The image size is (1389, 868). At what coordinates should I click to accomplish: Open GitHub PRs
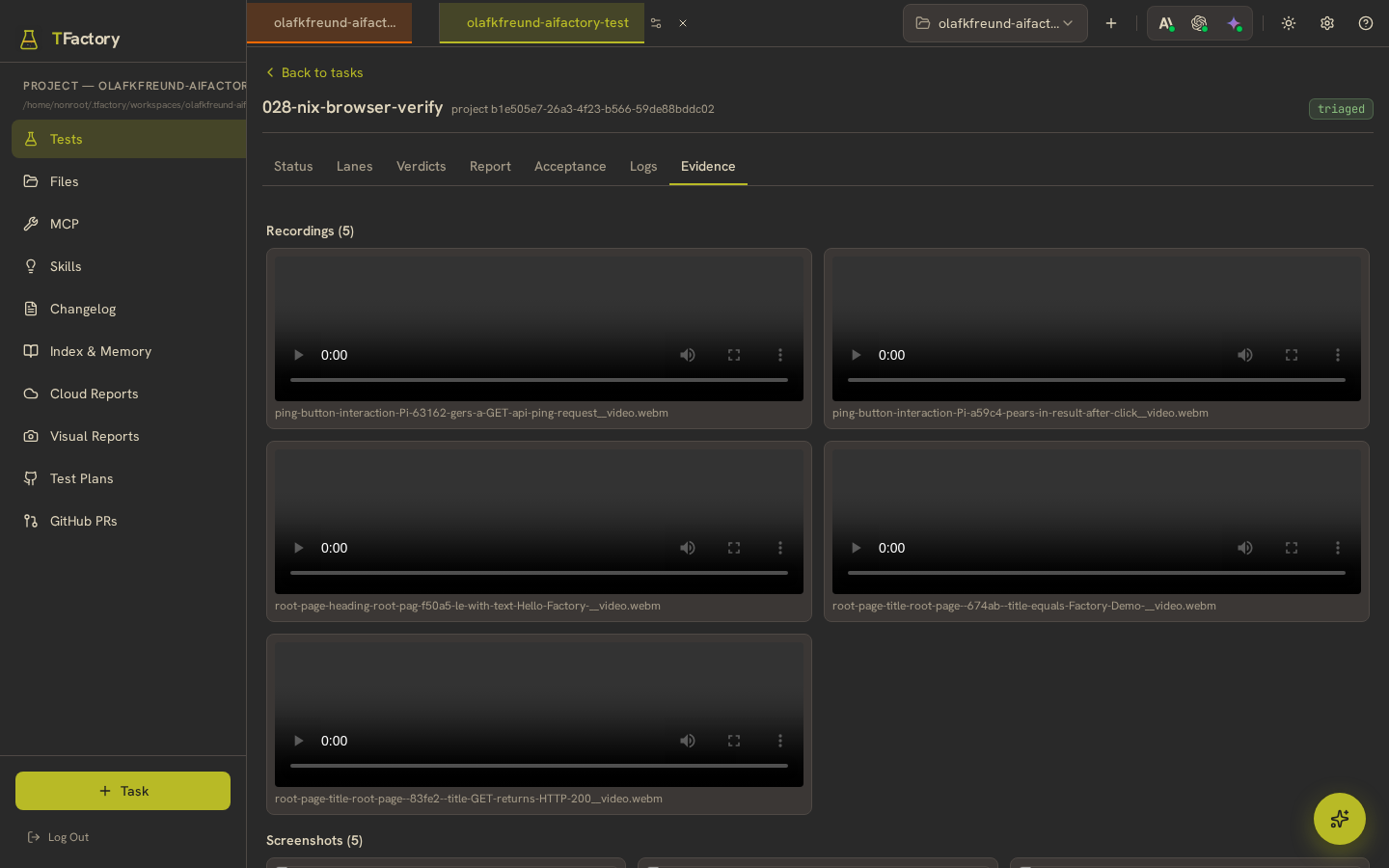click(x=129, y=521)
